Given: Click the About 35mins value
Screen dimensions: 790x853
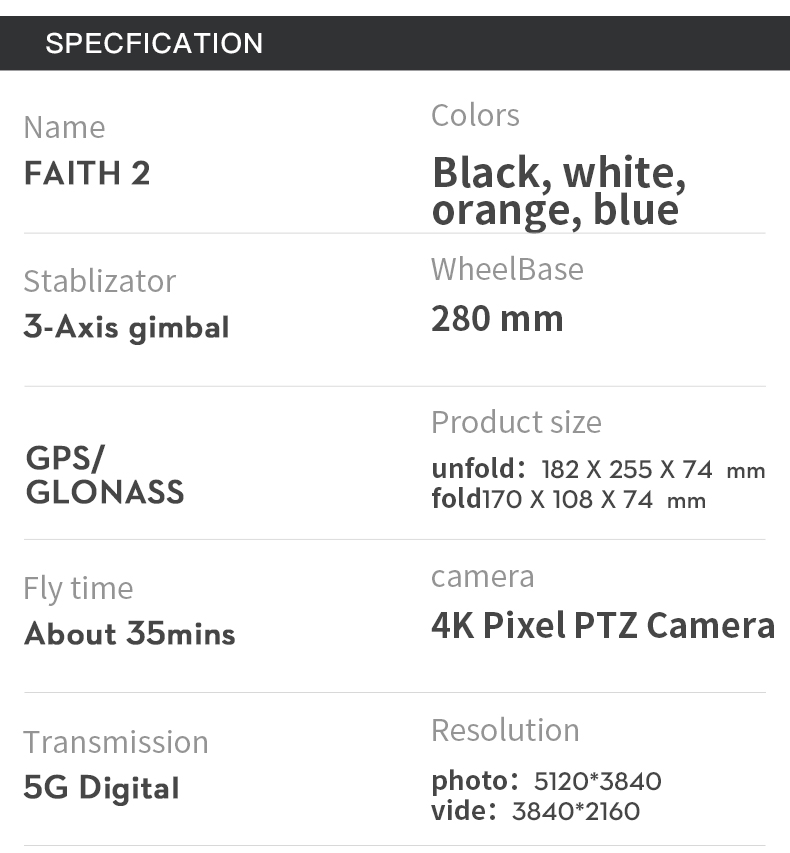Looking at the screenshot, I should click(129, 634).
